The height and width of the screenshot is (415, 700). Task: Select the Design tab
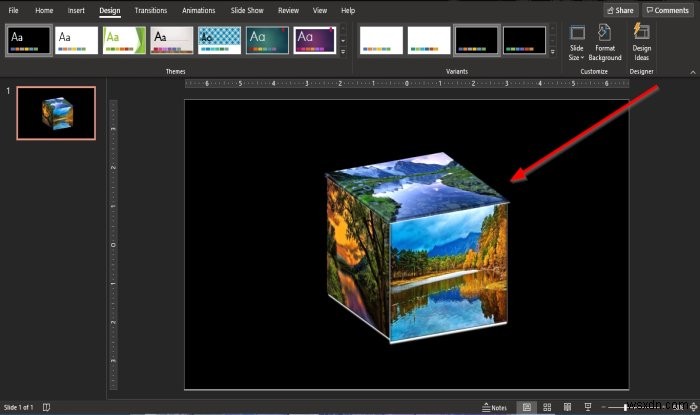(109, 10)
